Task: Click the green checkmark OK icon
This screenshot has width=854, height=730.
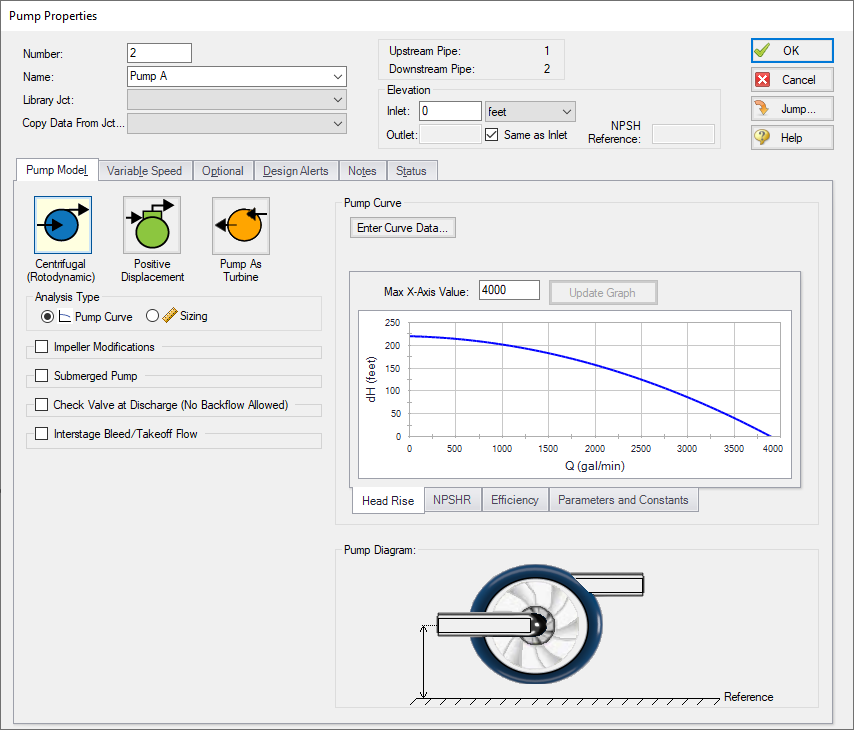Action: point(762,51)
